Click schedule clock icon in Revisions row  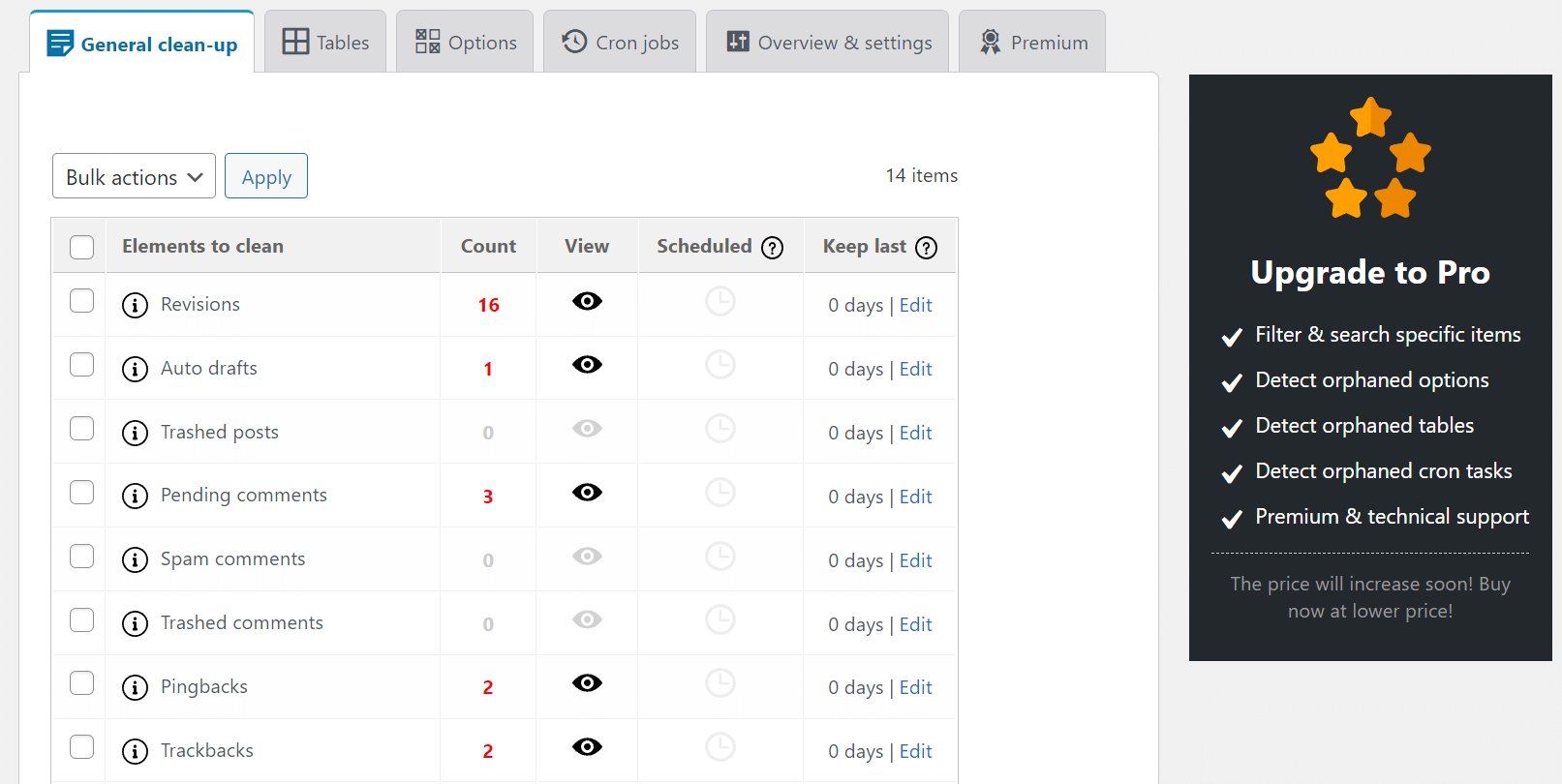(720, 302)
